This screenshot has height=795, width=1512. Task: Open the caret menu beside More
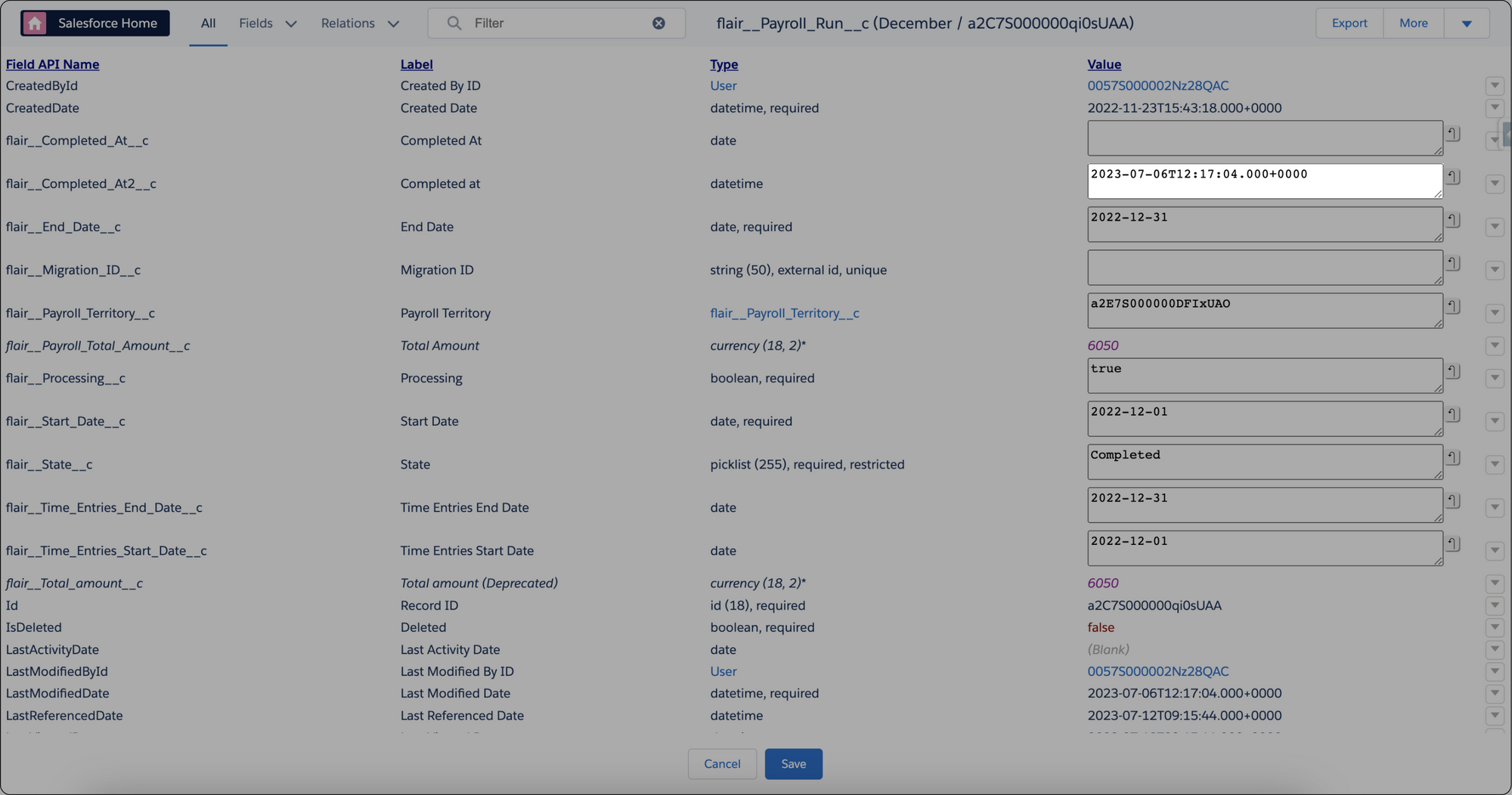[1466, 23]
